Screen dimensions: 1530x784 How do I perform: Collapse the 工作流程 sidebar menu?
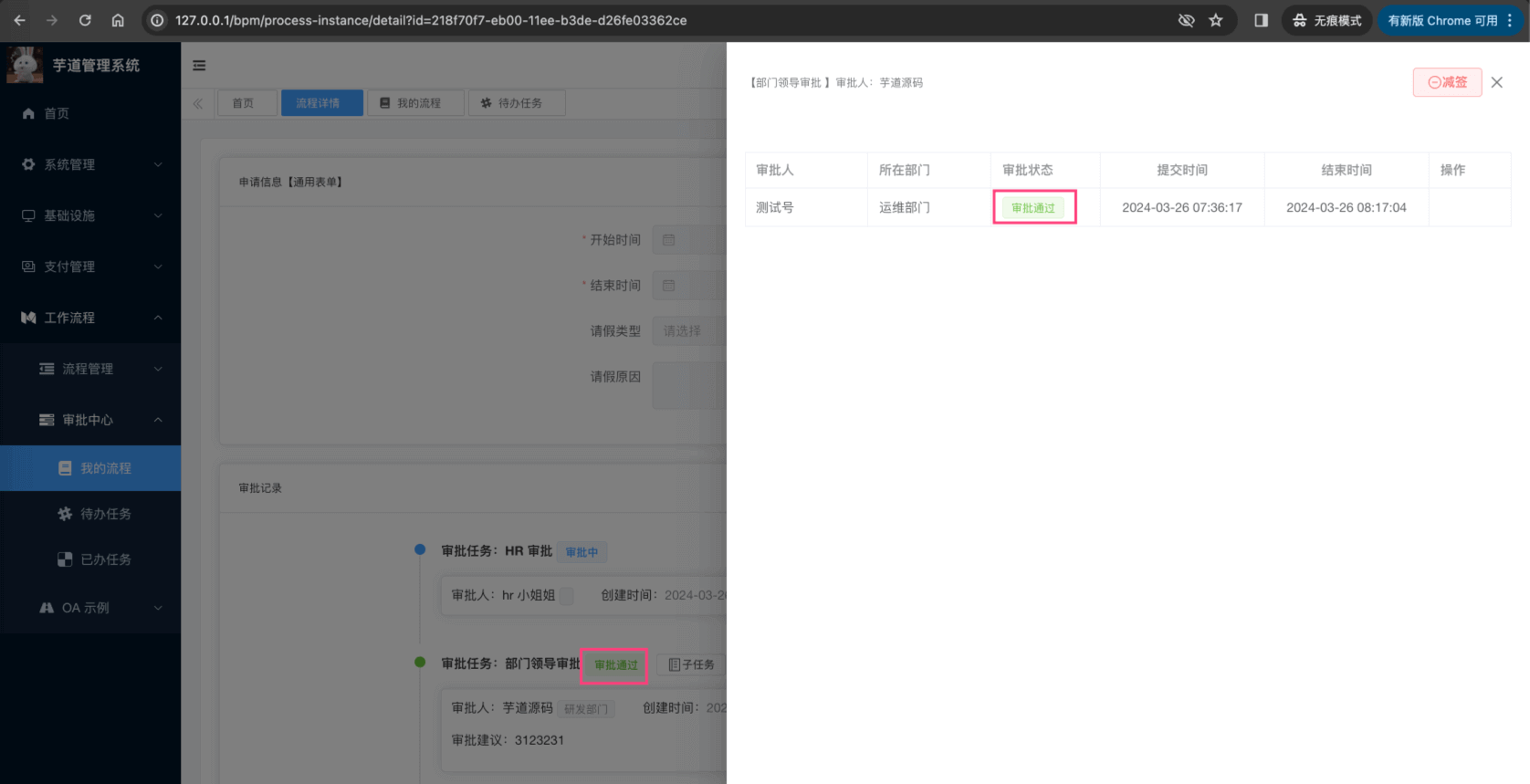90,318
